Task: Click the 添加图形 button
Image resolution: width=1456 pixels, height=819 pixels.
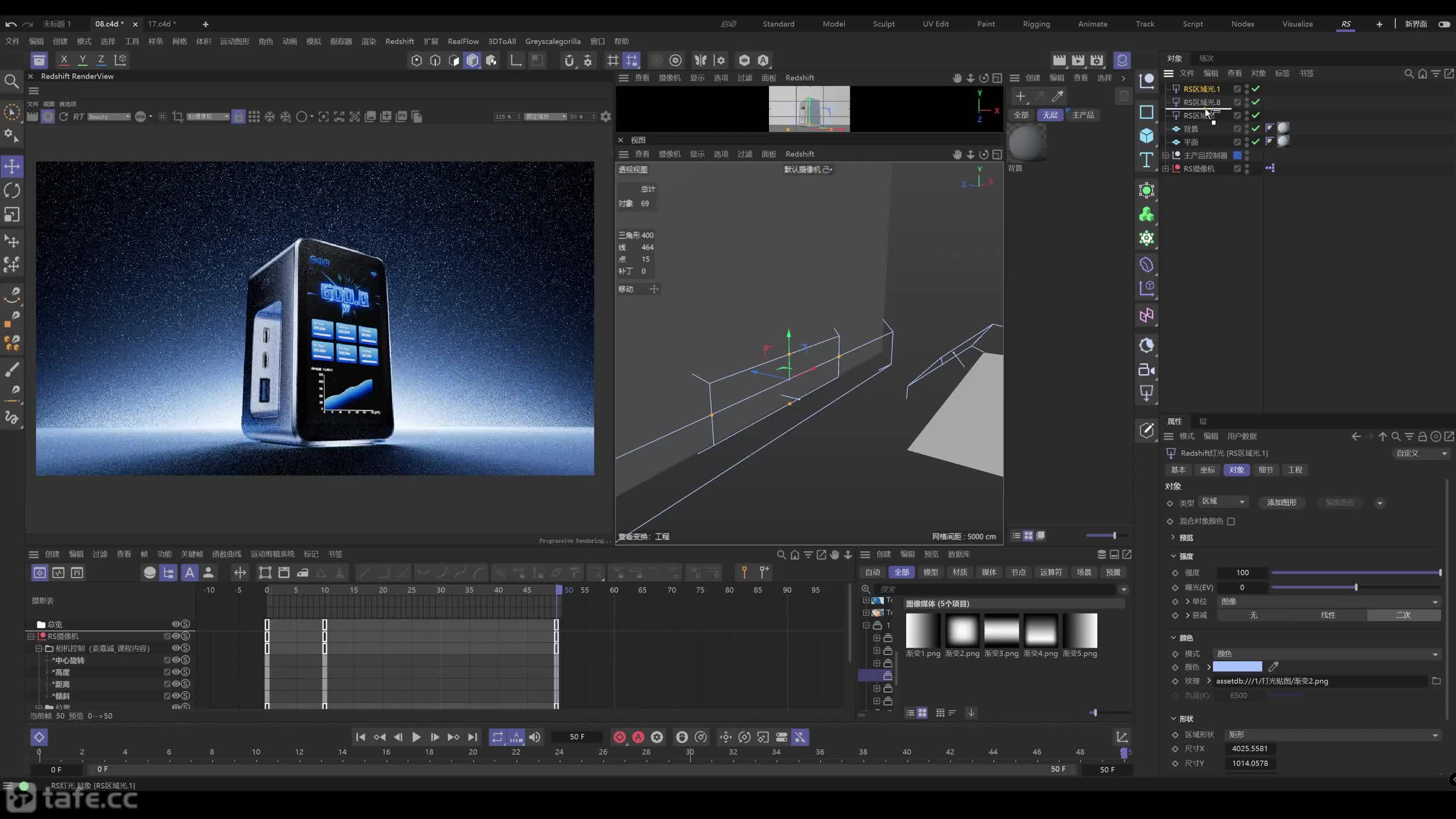Action: (x=1281, y=502)
